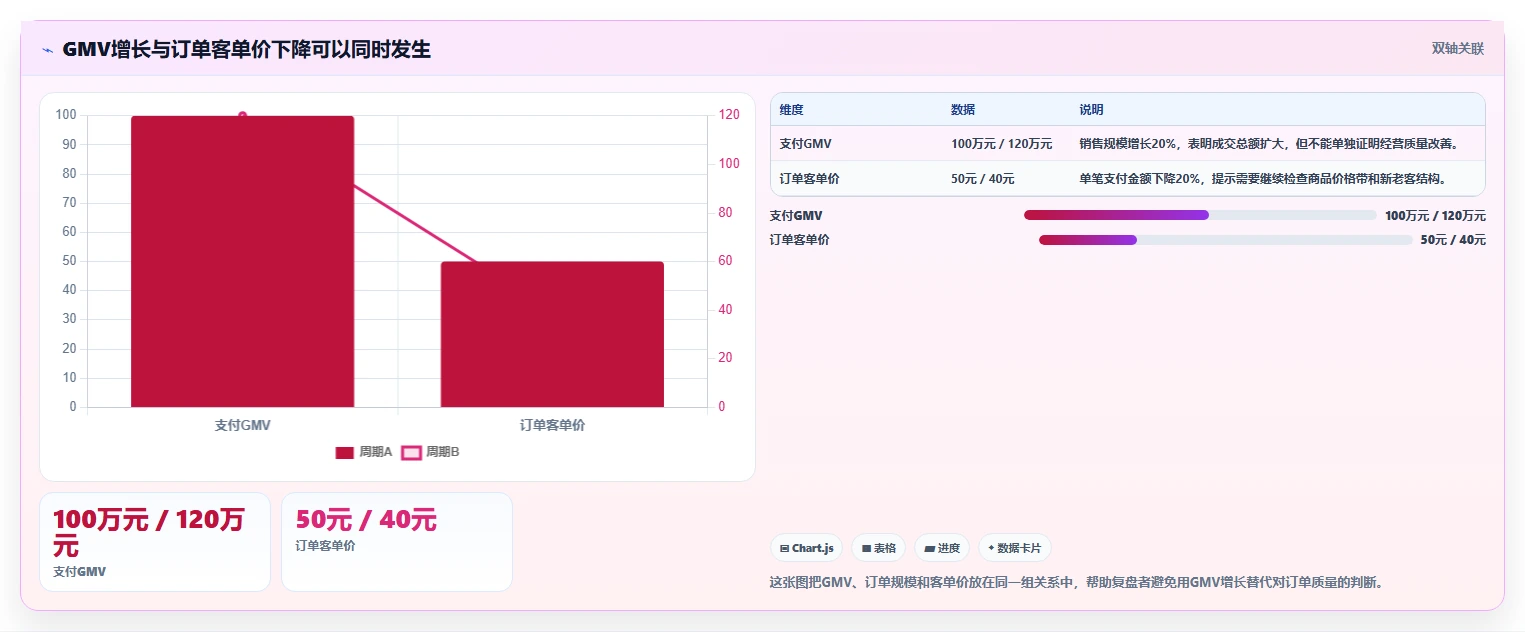Screen dimensions: 1525x632
Task: Click 100万元 / 120万元 value beside progress bar
Action: (x=1435, y=215)
